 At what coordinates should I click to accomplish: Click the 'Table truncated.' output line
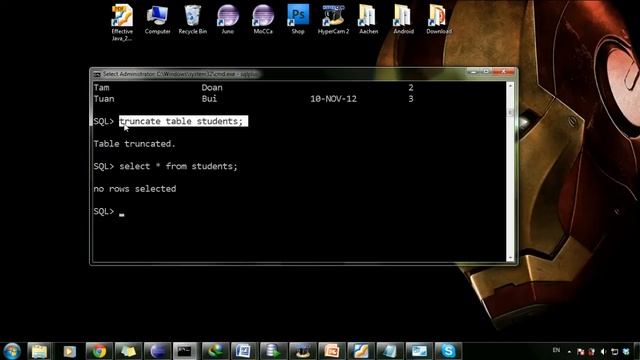point(134,144)
